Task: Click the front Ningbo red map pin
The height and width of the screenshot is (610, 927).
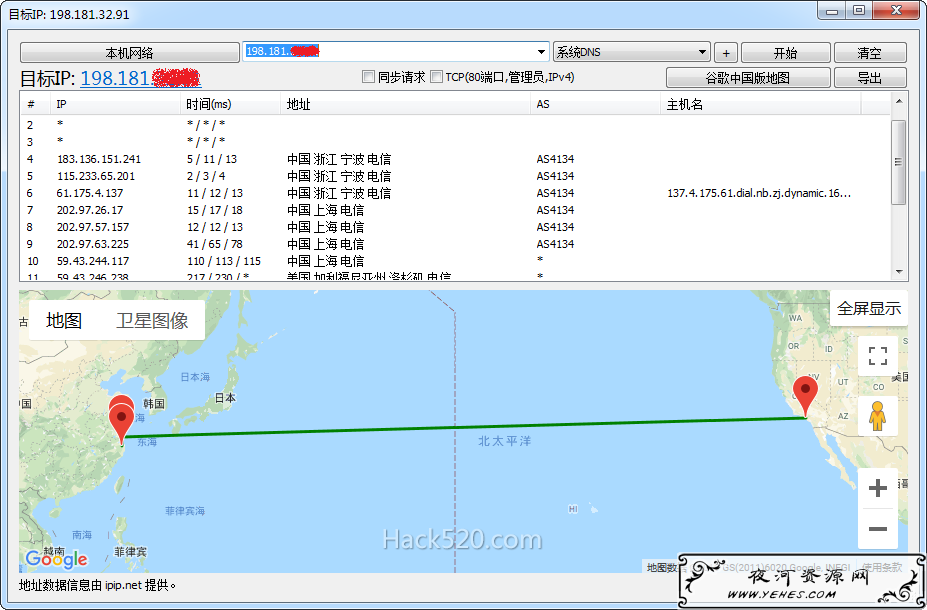Action: click(x=122, y=424)
